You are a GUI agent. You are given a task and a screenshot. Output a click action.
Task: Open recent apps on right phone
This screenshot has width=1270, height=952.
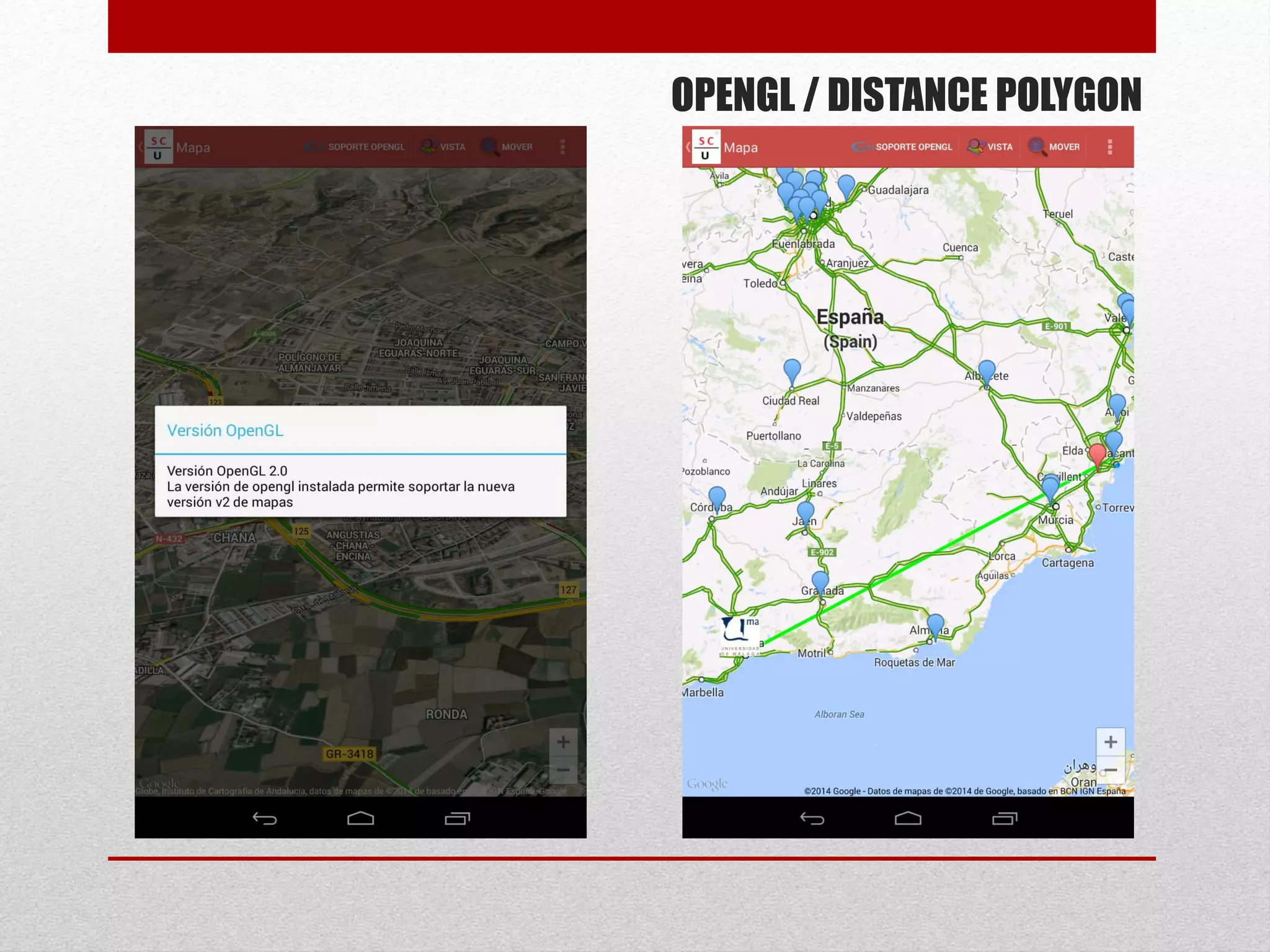click(x=1005, y=819)
